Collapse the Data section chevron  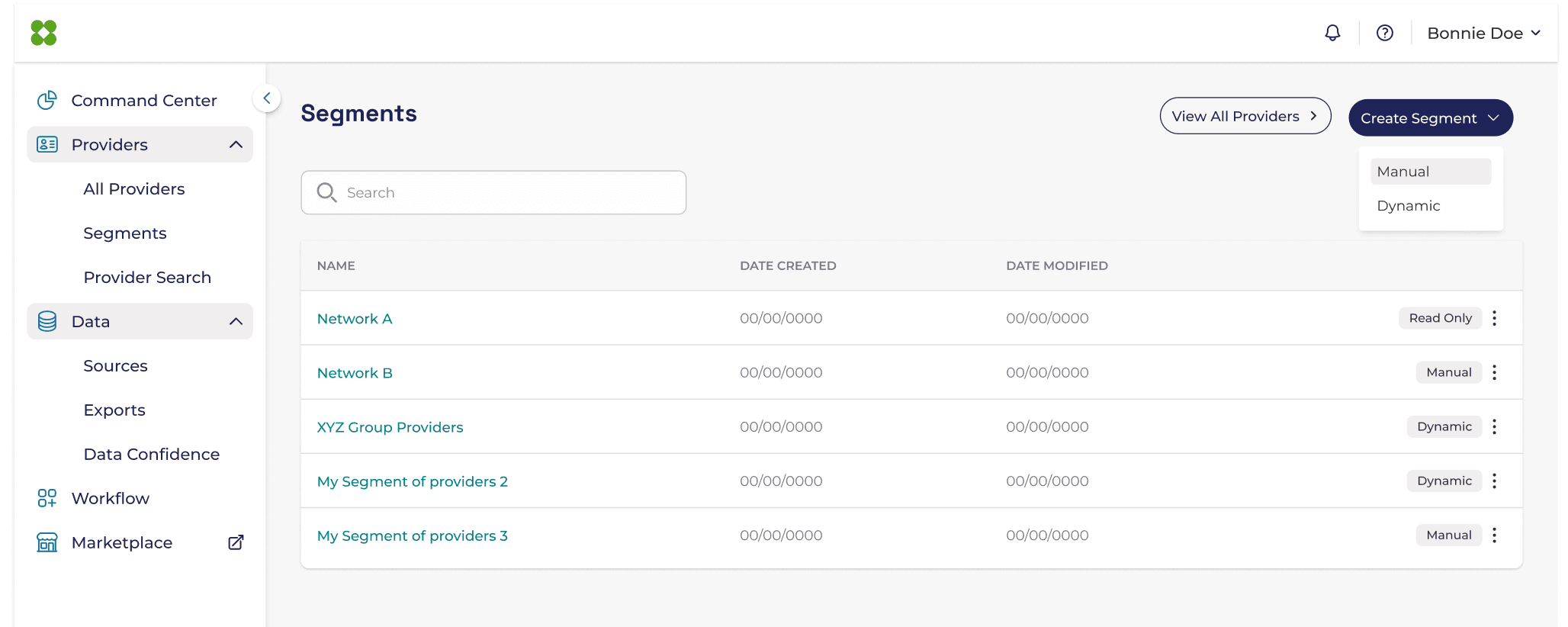point(236,321)
